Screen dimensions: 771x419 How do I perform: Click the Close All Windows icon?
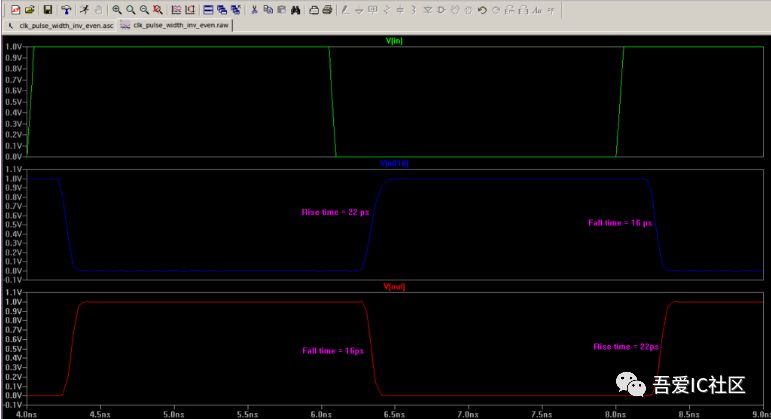236,9
